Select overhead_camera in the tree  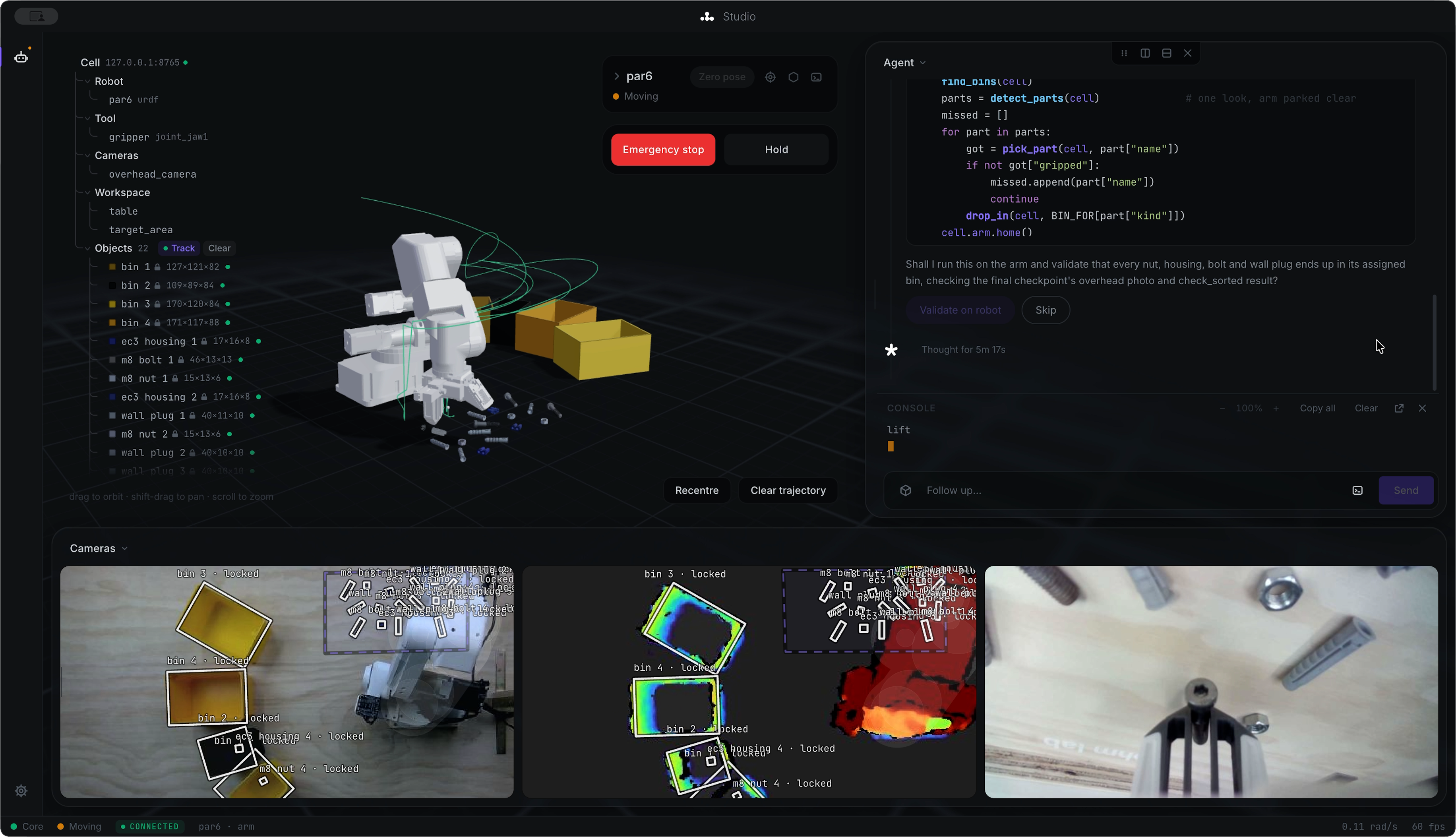point(152,174)
